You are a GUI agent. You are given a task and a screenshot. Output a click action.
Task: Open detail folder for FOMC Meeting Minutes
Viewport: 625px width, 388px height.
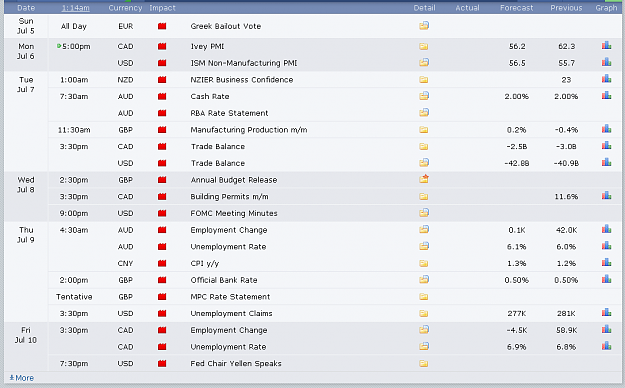coord(424,213)
